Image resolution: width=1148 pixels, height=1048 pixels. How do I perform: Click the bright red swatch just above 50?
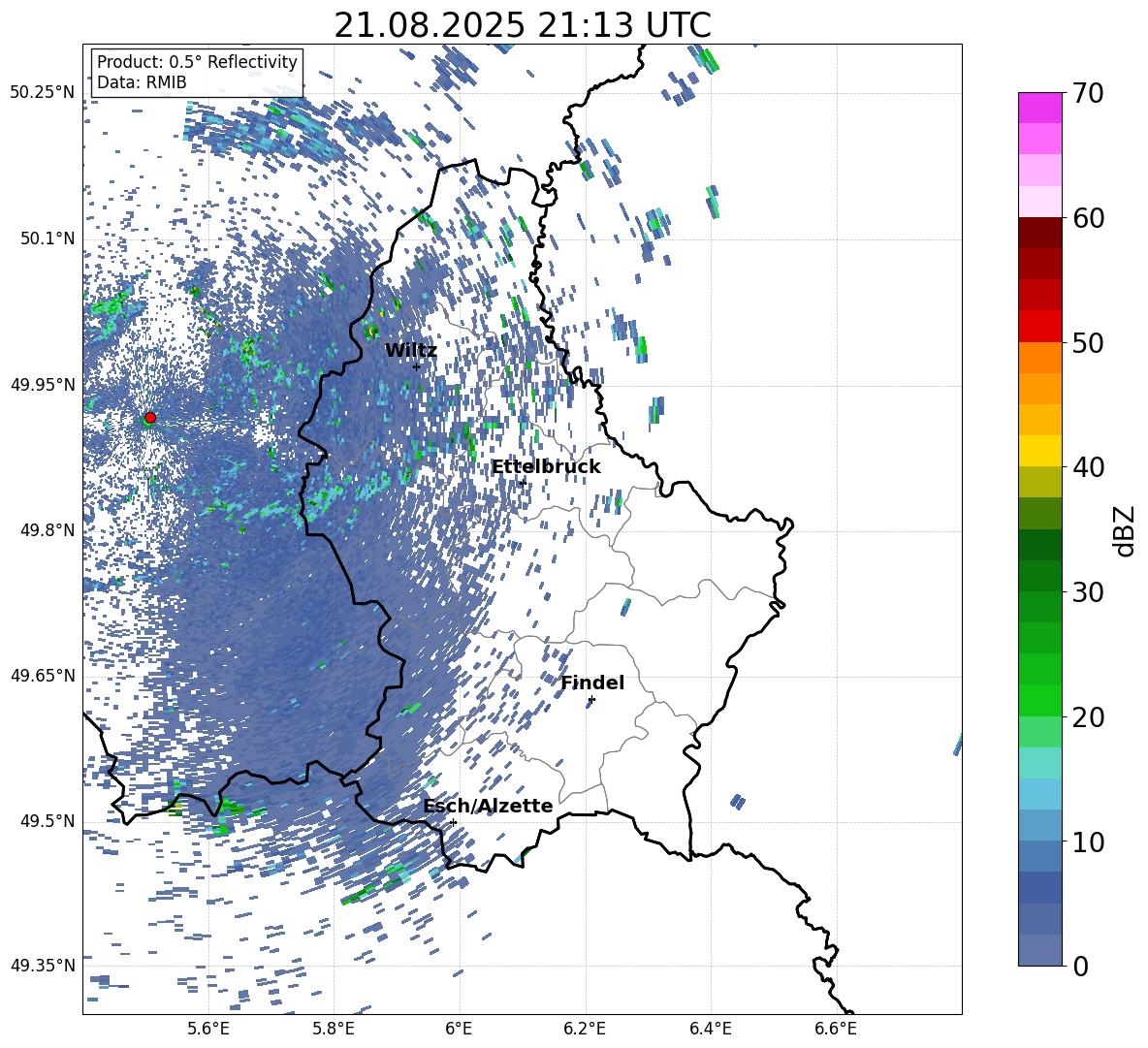pos(1039,327)
